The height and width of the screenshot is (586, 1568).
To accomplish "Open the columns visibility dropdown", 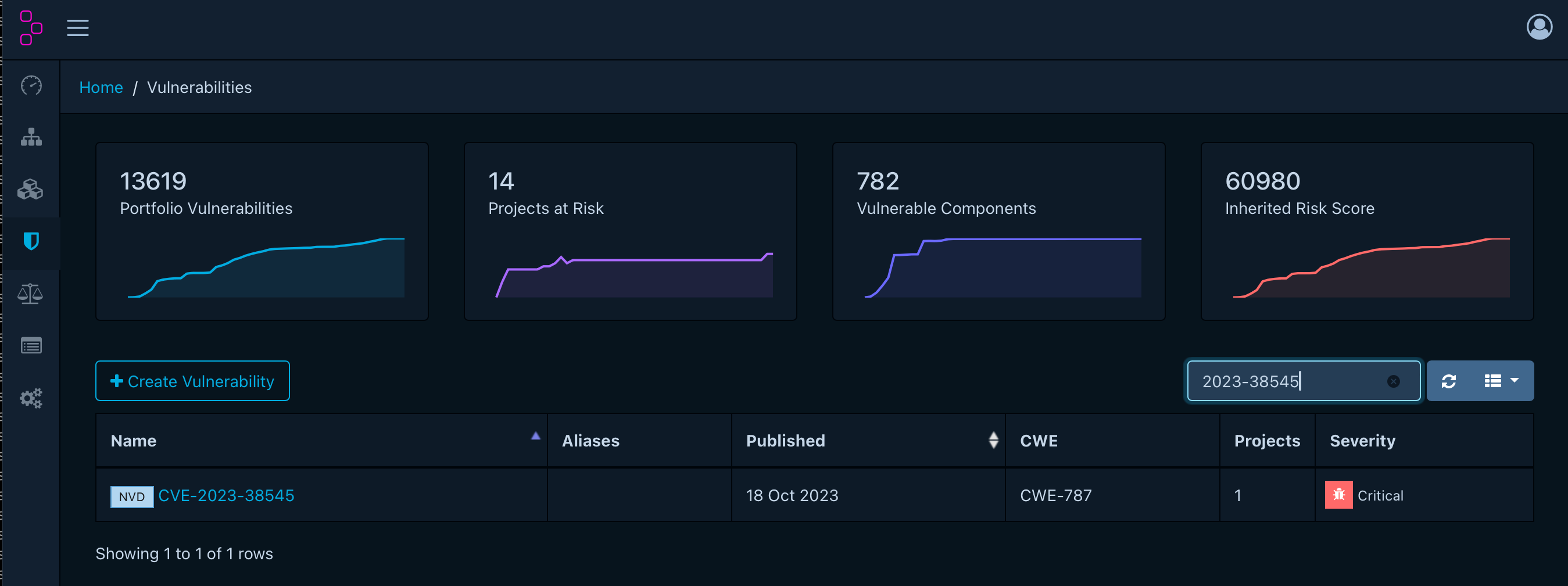I will click(1501, 381).
